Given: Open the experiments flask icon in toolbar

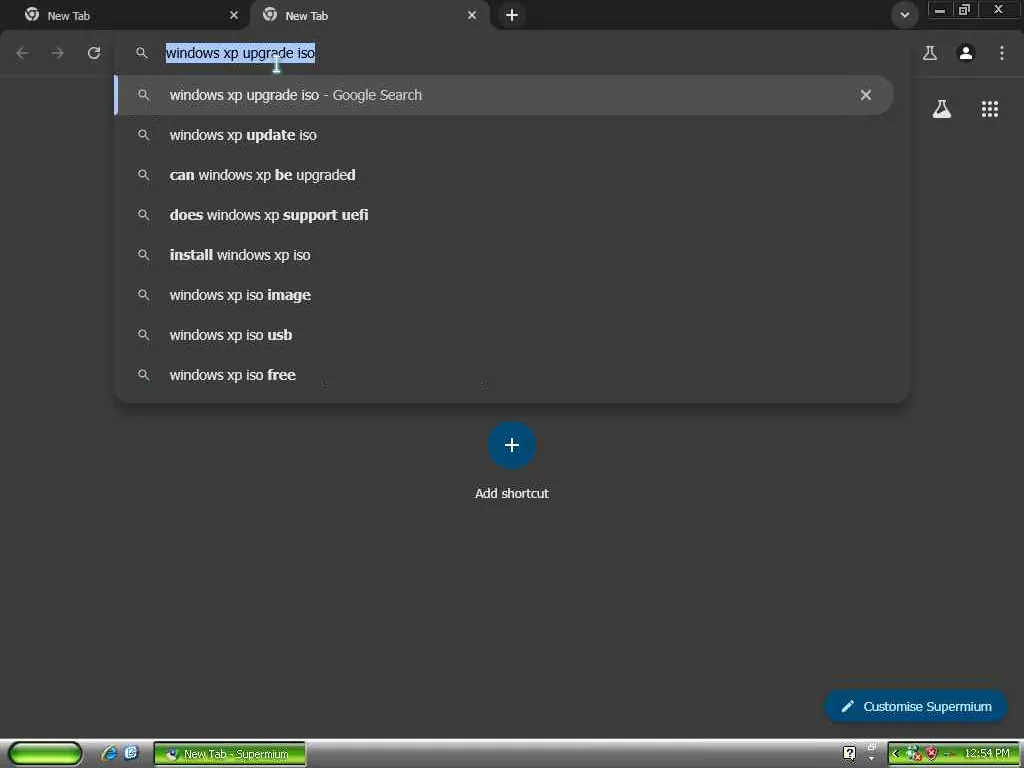Looking at the screenshot, I should [x=930, y=53].
